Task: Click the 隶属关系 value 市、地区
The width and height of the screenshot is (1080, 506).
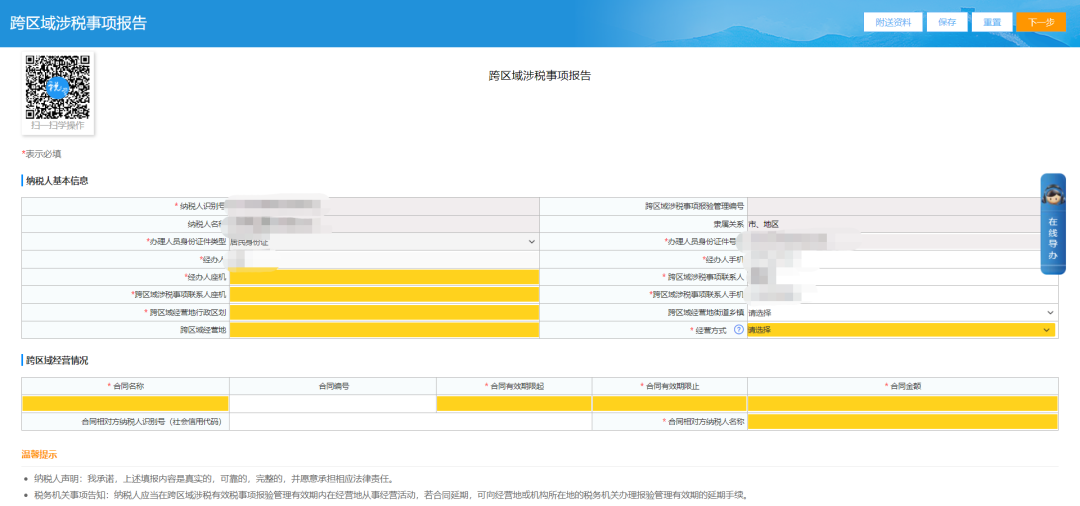Action: click(x=763, y=224)
